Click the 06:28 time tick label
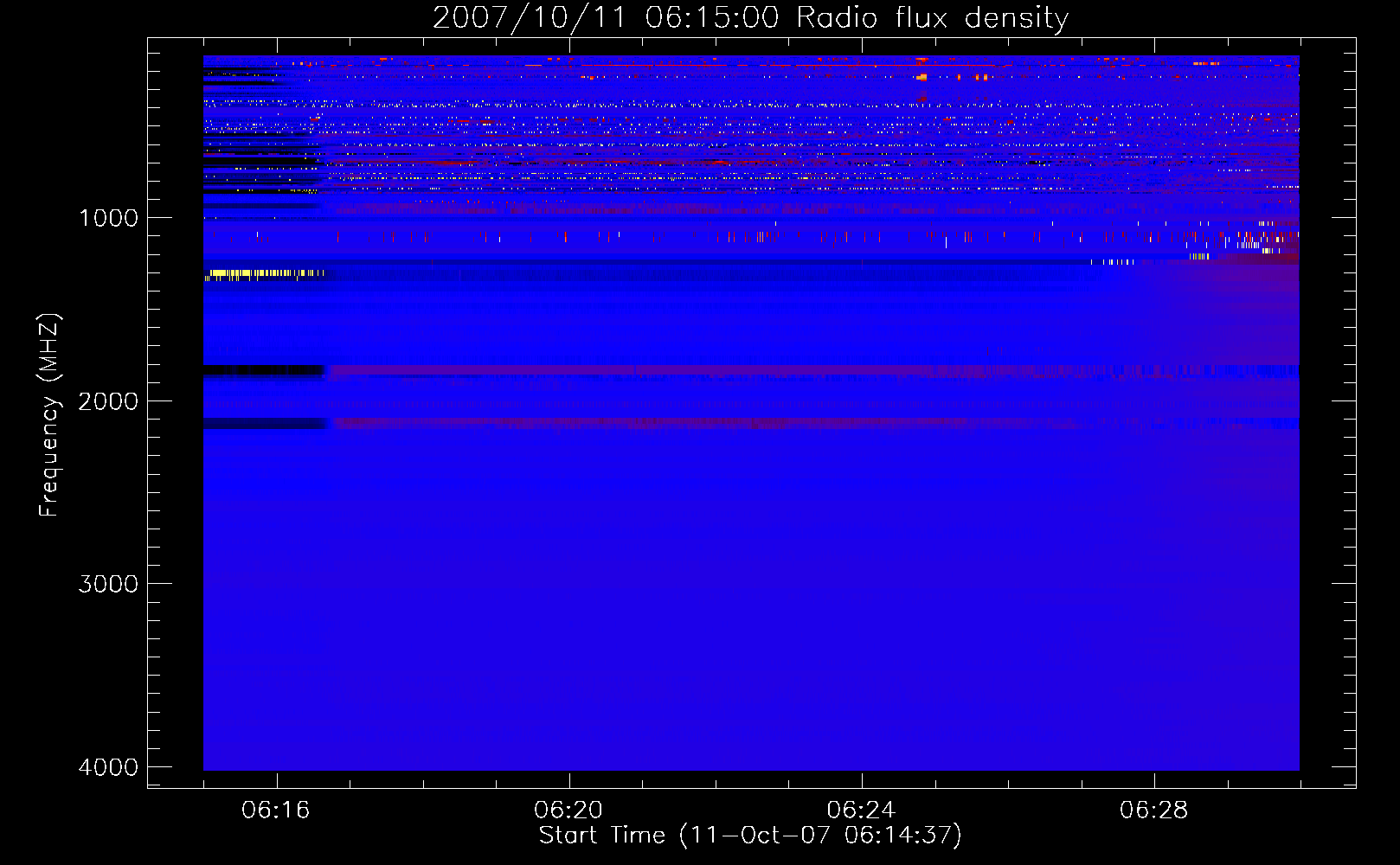1400x865 pixels. pyautogui.click(x=1153, y=811)
